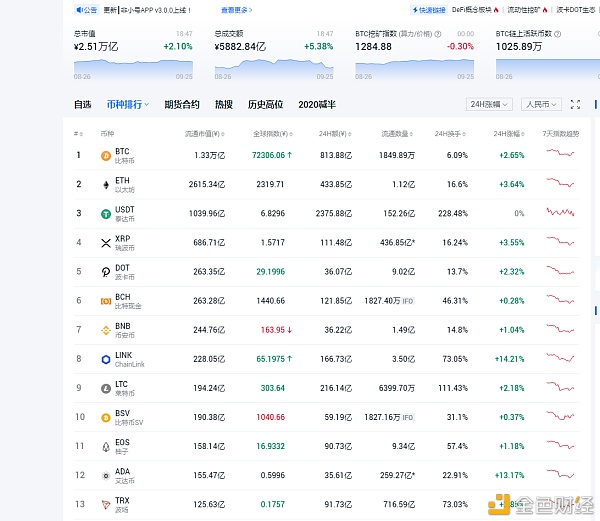Viewport: 600px width, 521px height.
Task: Click the TRX Tron coin icon
Action: click(x=106, y=505)
